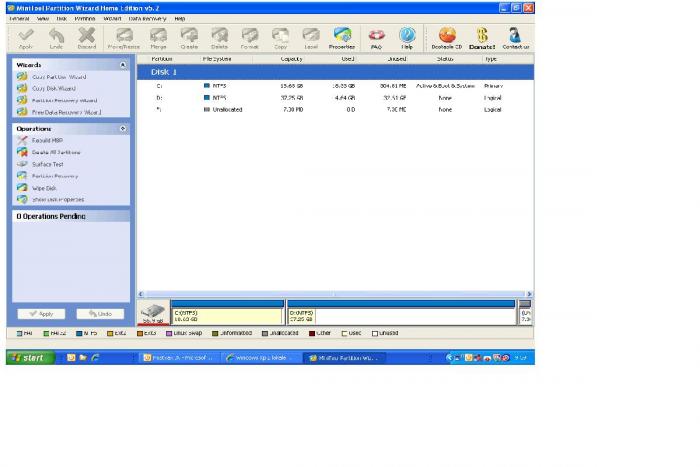This screenshot has width=700, height=467.
Task: Click the Donate dollar icon
Action: click(x=482, y=38)
